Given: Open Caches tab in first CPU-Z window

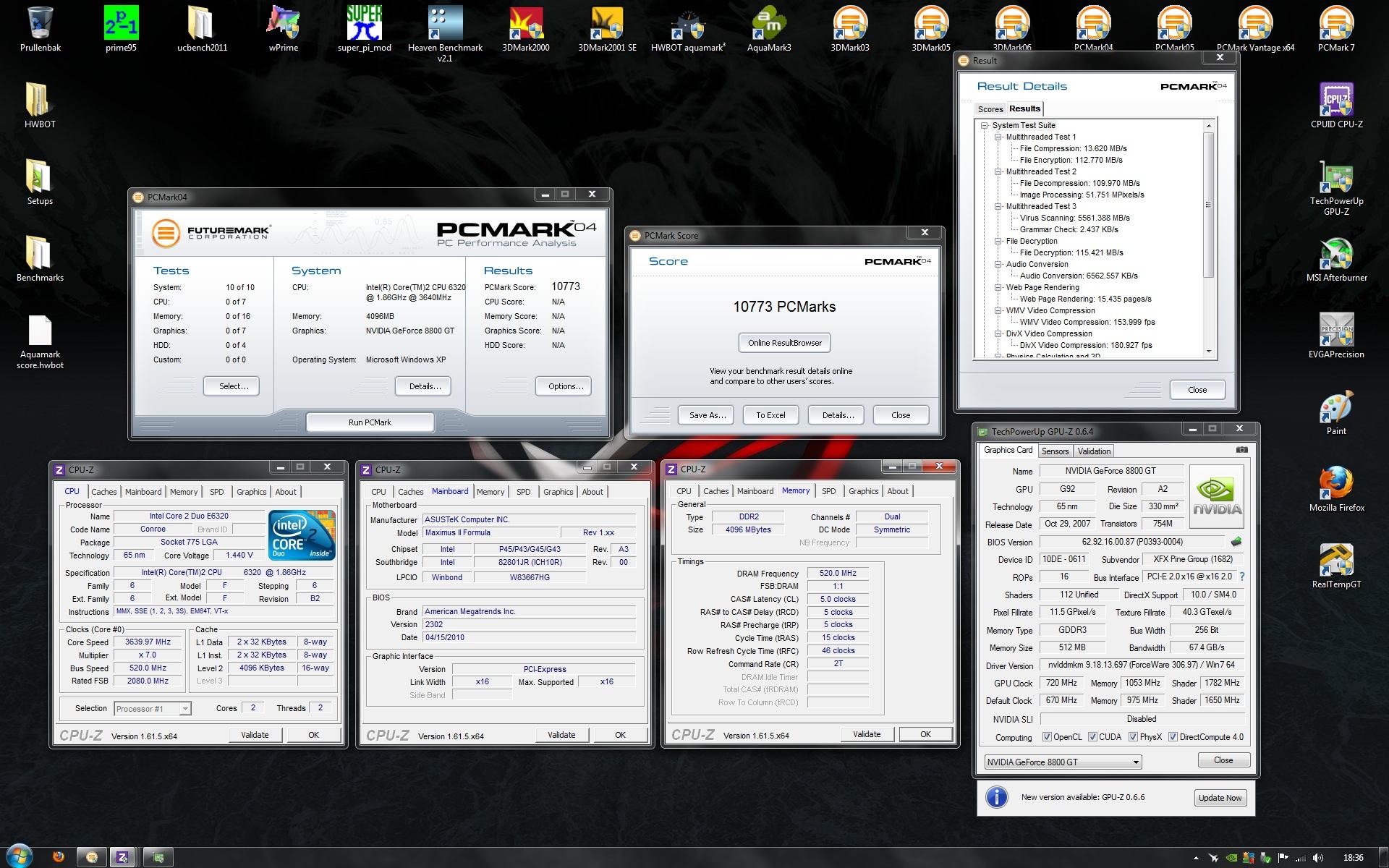Looking at the screenshot, I should point(104,492).
